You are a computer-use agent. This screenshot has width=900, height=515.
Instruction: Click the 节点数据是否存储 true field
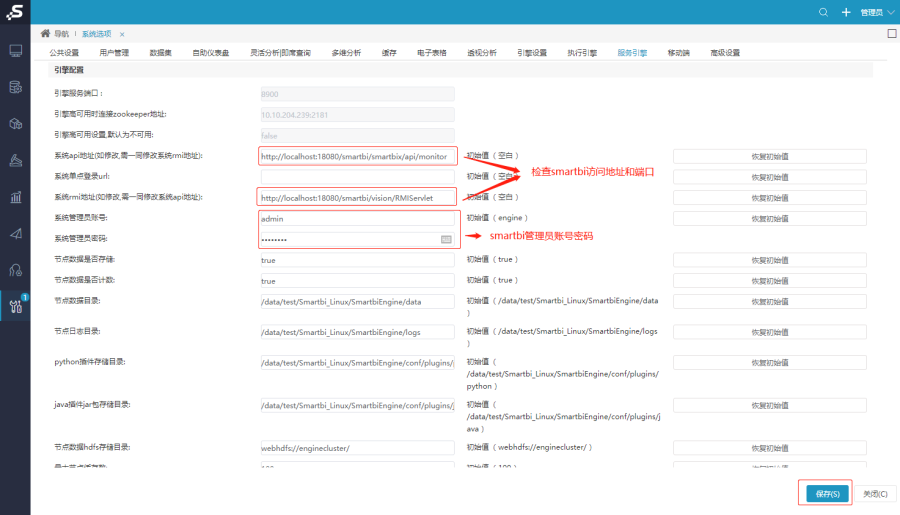tap(358, 260)
